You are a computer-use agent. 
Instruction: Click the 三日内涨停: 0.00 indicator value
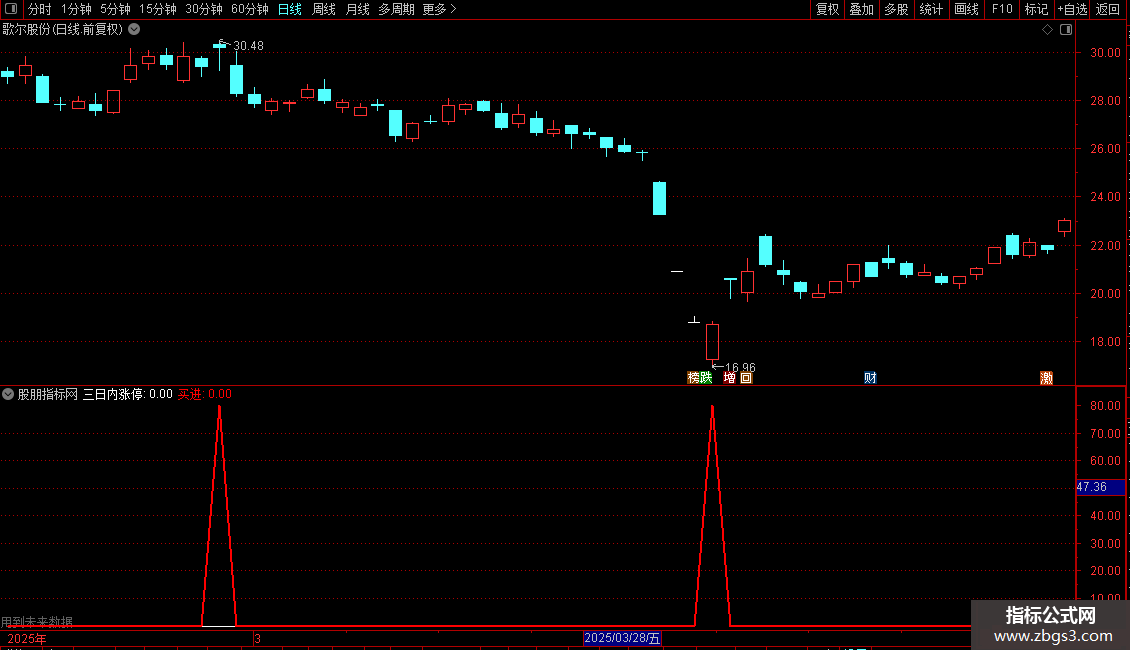click(128, 394)
